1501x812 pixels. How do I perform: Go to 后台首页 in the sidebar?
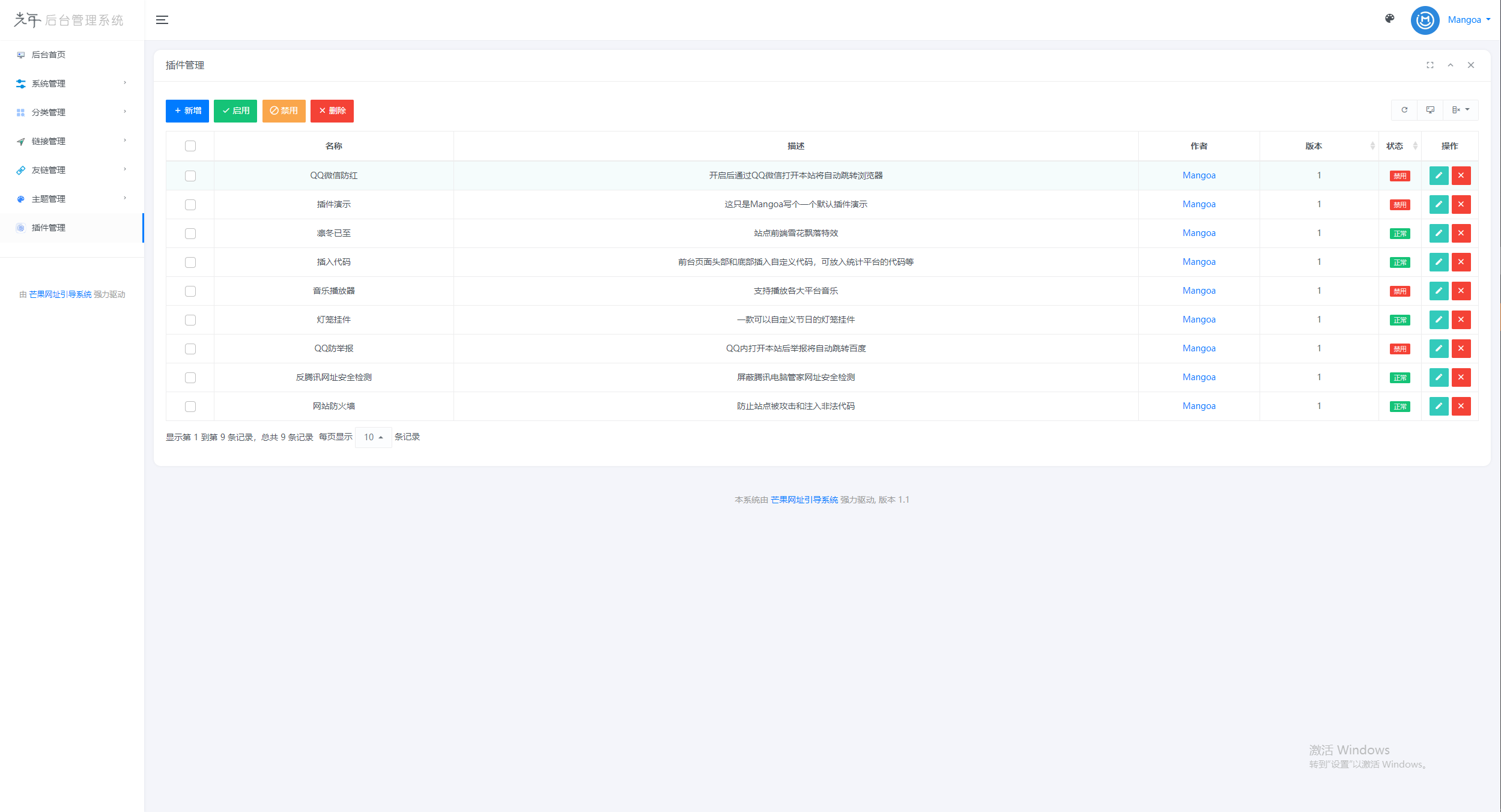coord(48,55)
